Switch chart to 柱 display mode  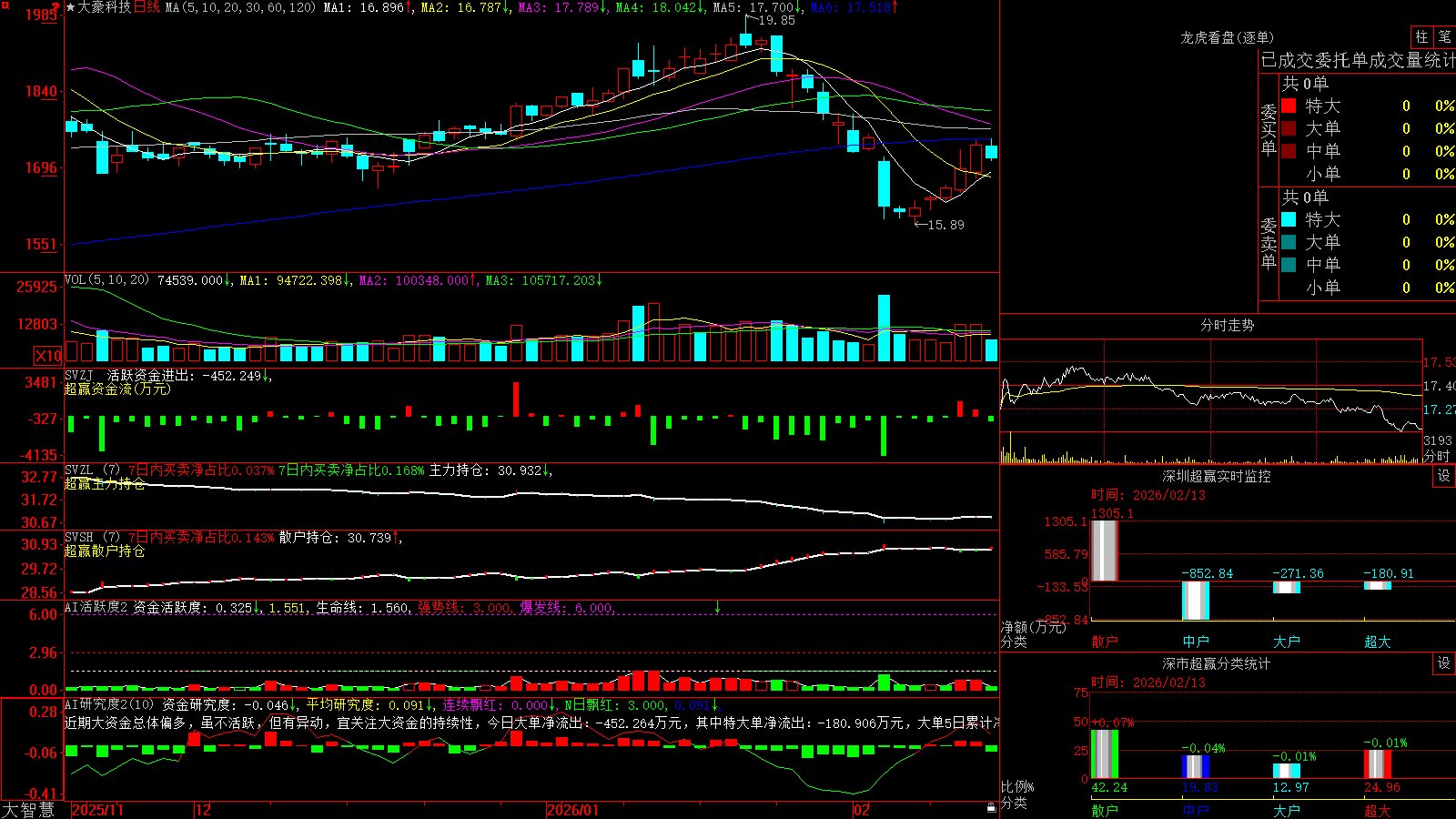coord(1421,36)
